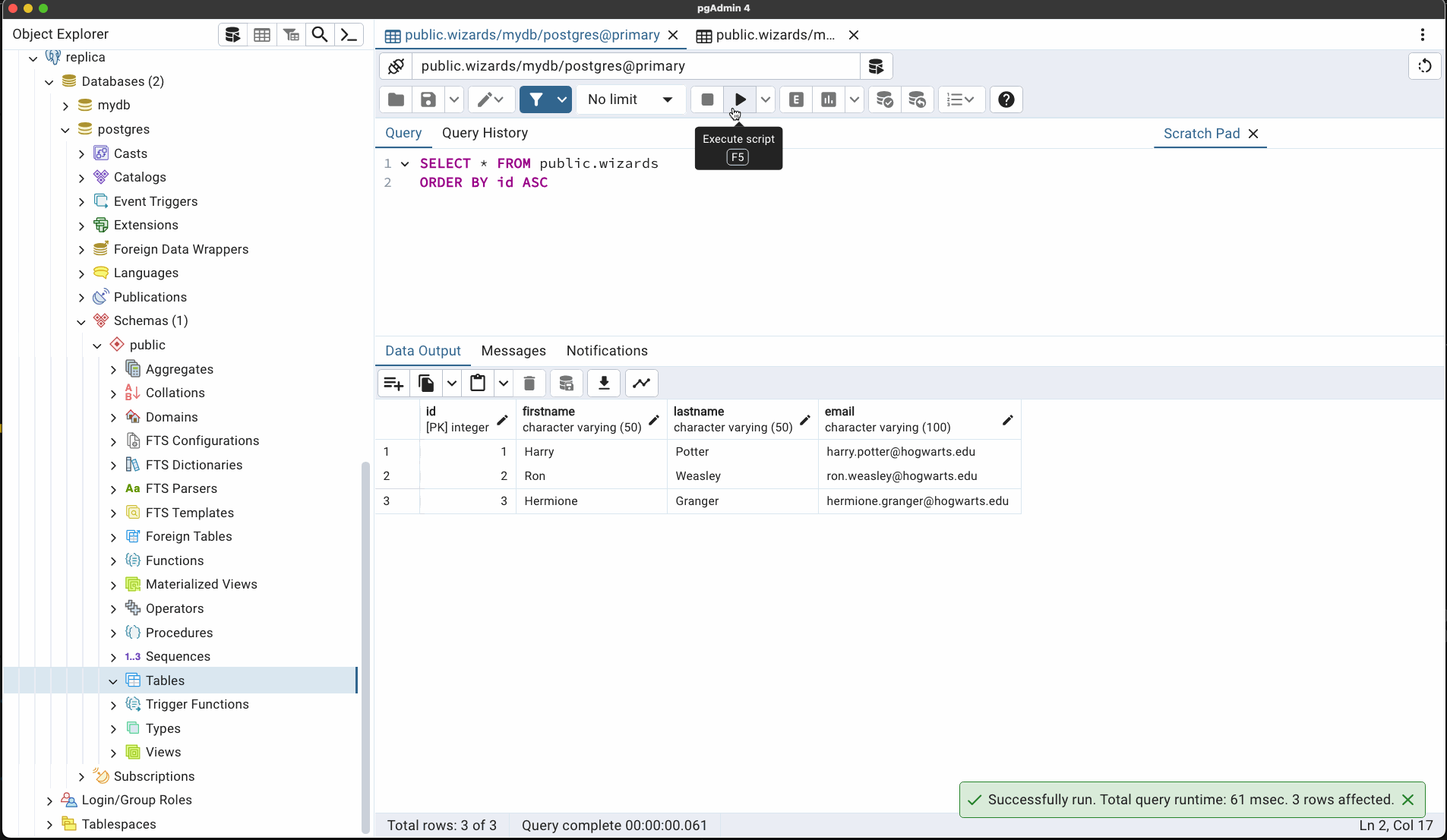Close the first public.wizards tab
1447x840 pixels.
point(672,35)
